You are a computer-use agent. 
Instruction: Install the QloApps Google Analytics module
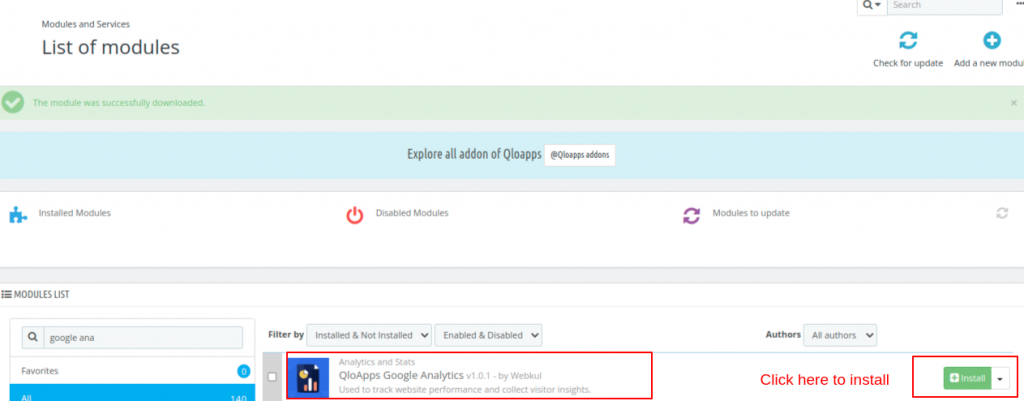click(x=967, y=378)
